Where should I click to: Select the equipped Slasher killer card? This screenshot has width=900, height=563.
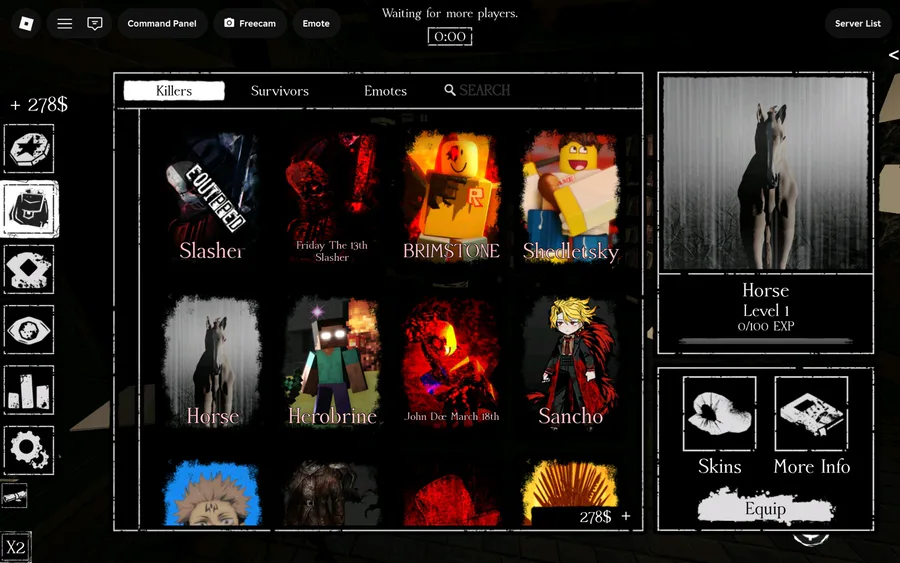click(x=212, y=197)
